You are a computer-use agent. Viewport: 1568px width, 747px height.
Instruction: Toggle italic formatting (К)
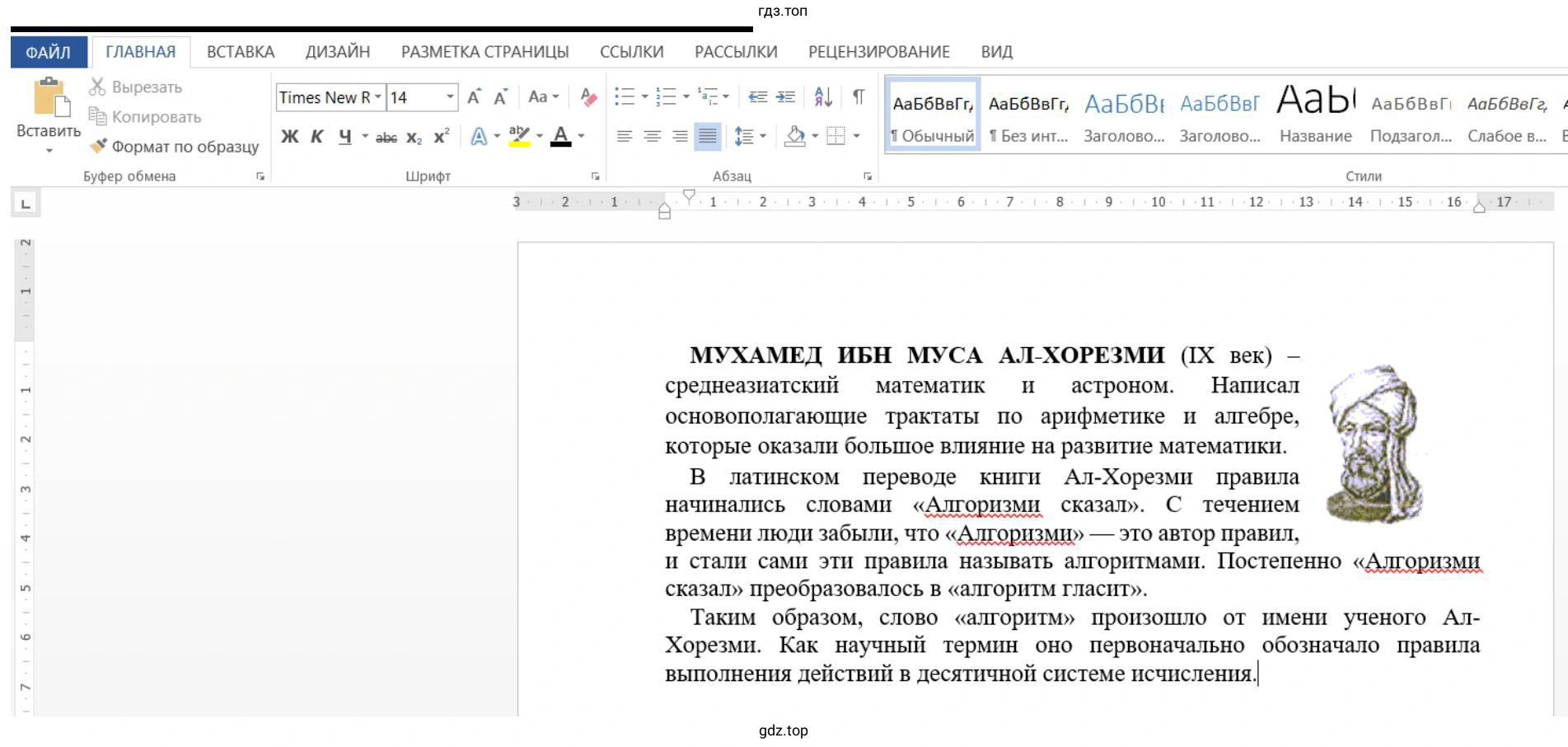(317, 136)
